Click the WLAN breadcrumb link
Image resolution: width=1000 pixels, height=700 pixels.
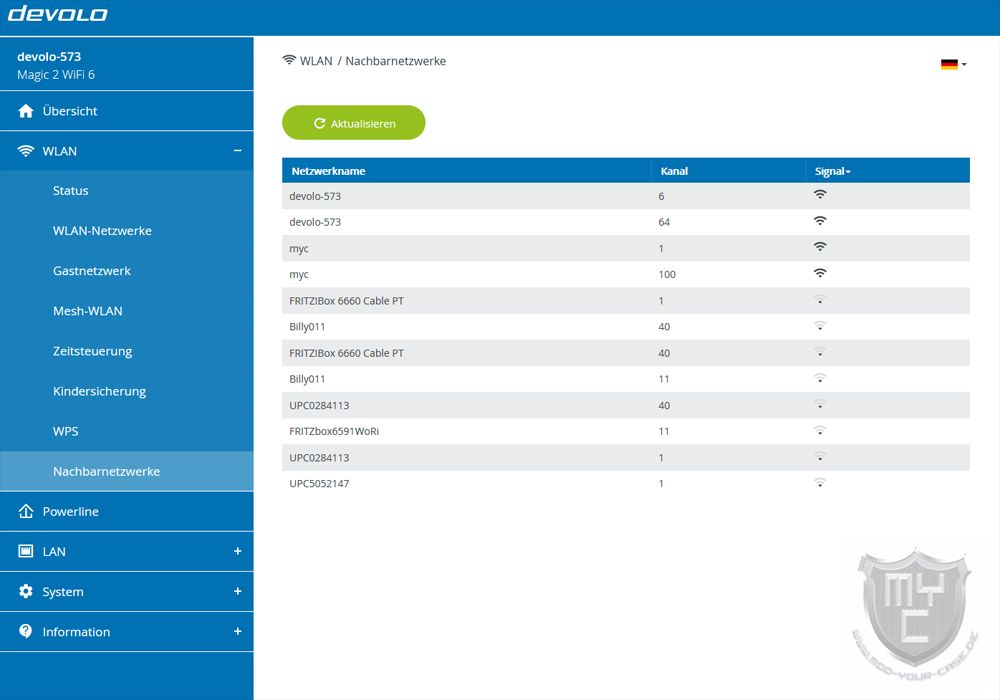316,61
